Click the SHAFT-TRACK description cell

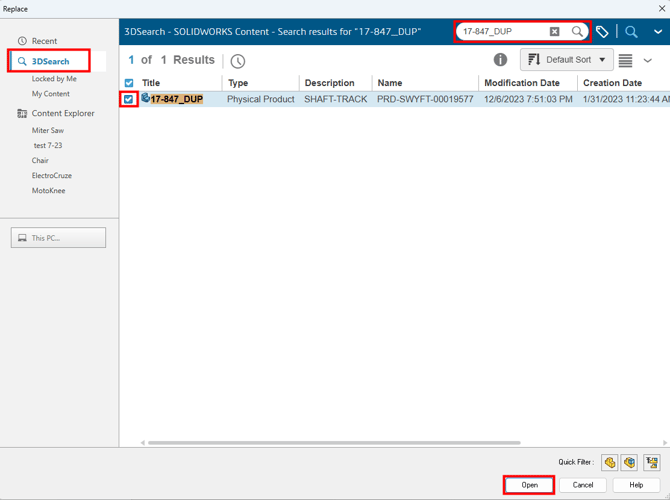(335, 99)
